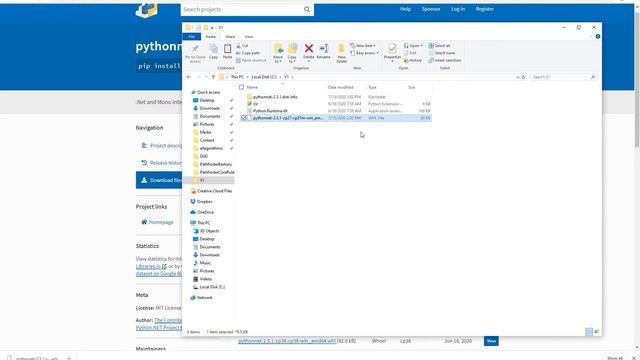The image size is (640, 360).
Task: Open Local Disk (C:) in navigation pane
Action: [x=209, y=287]
